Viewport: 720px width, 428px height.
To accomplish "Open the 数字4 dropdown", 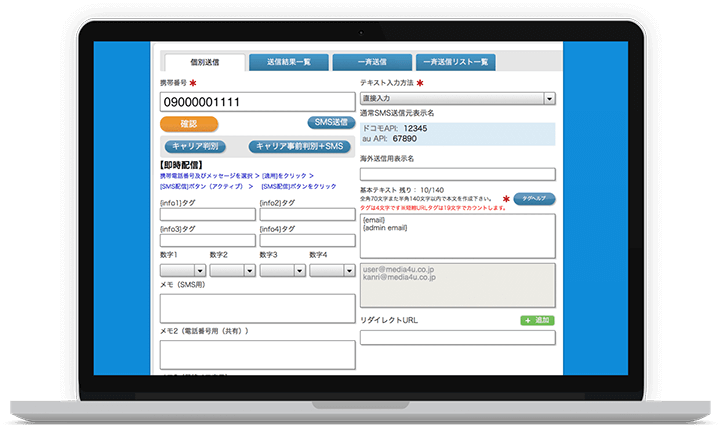I will (x=332, y=270).
